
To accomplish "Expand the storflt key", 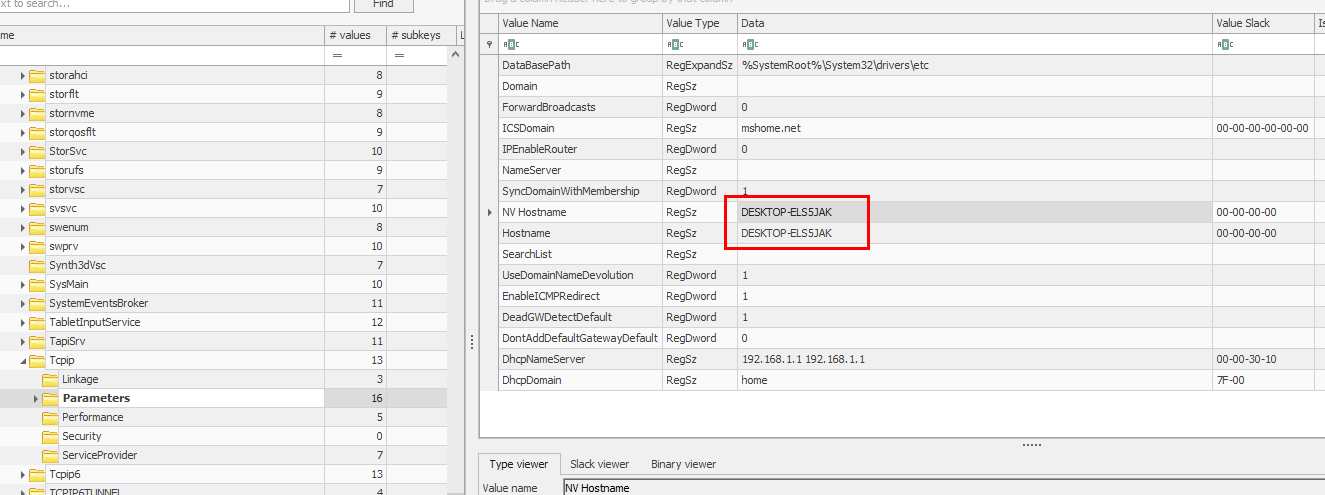I will (x=23, y=95).
